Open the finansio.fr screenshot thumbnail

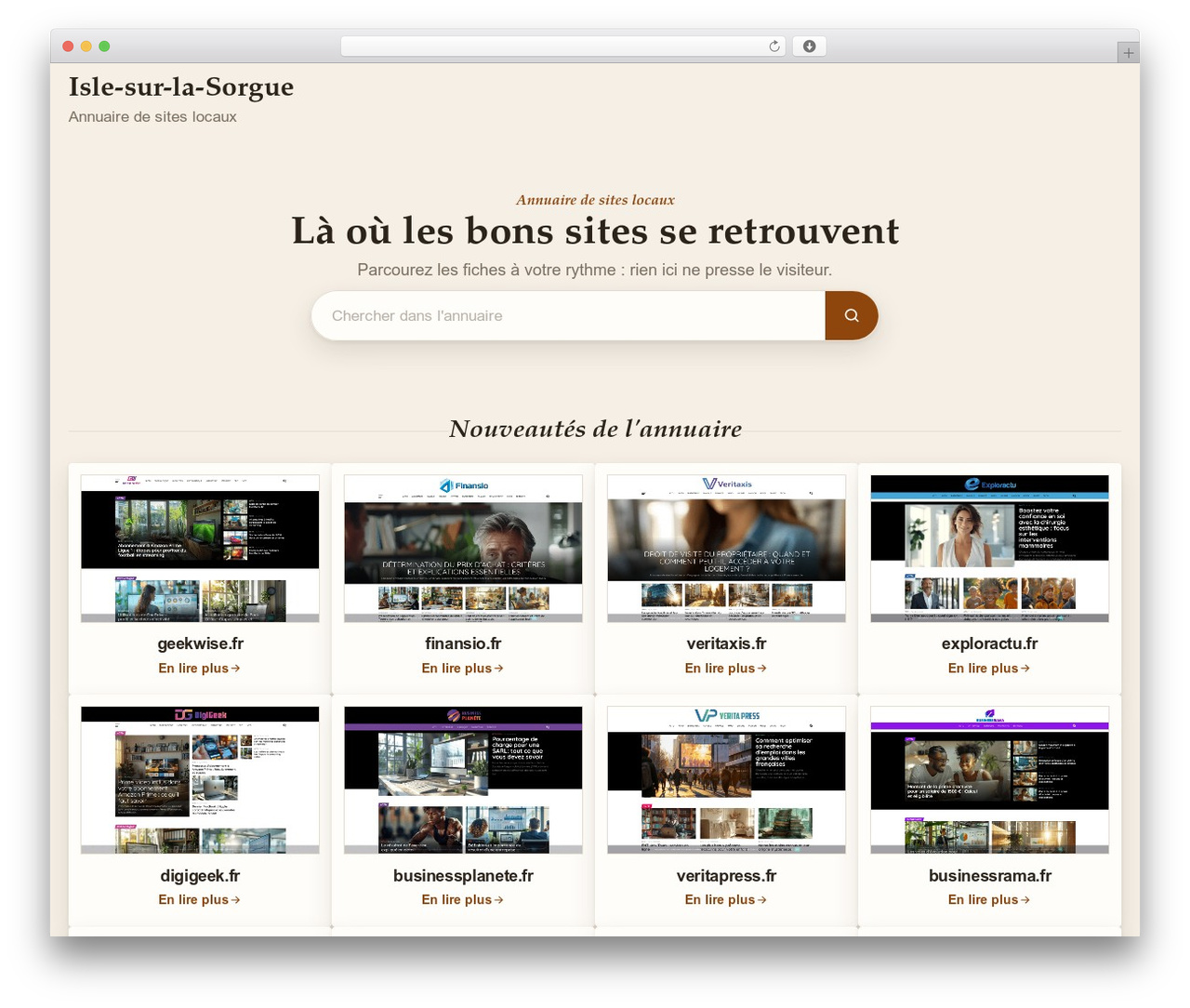[463, 549]
